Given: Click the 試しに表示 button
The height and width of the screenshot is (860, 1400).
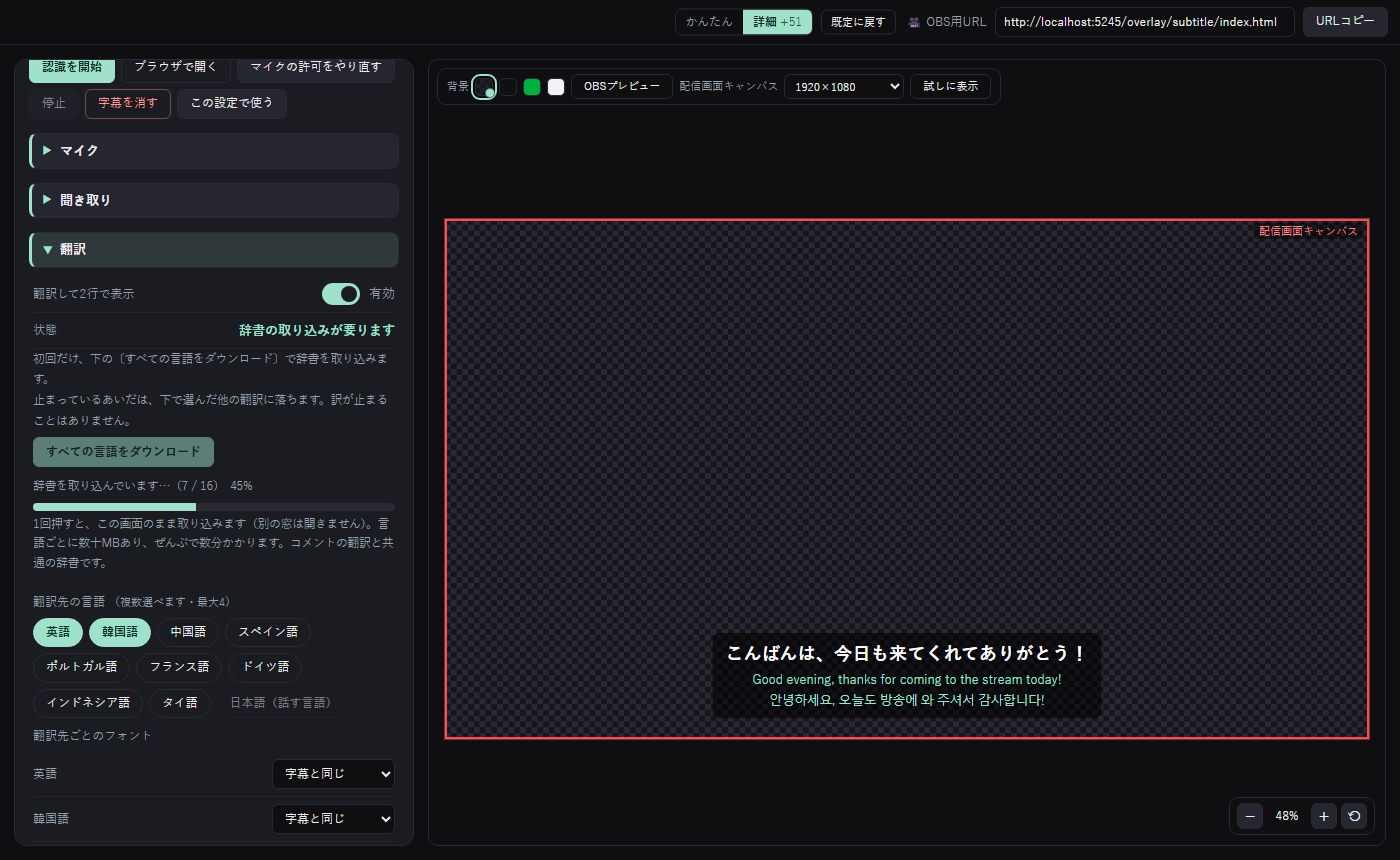Looking at the screenshot, I should [x=950, y=87].
